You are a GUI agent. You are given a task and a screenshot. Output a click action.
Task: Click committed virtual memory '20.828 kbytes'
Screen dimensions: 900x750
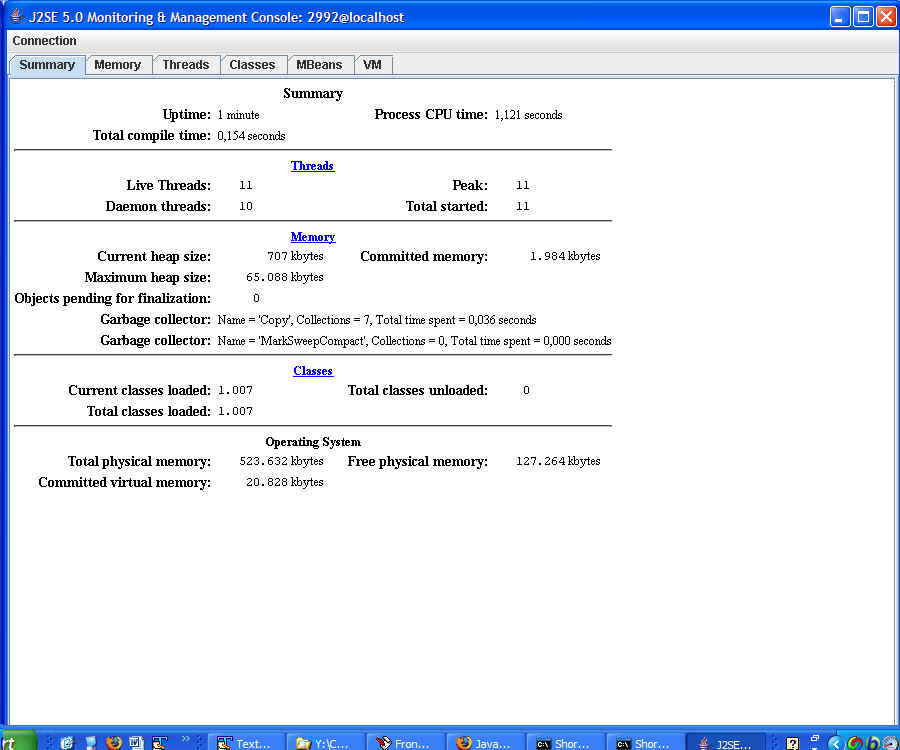coord(285,483)
